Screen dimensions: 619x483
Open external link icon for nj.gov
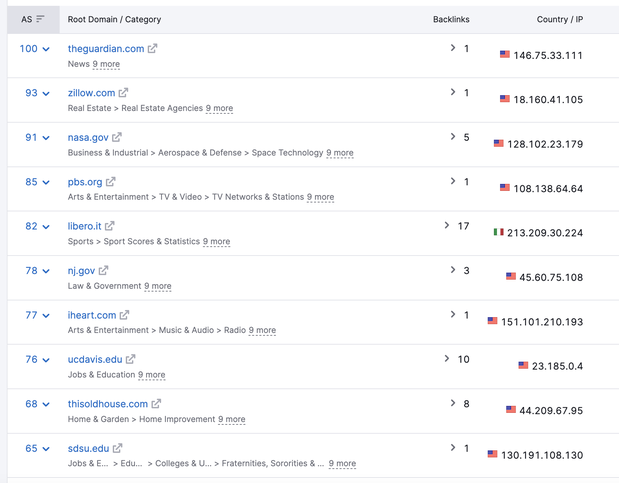click(x=104, y=270)
